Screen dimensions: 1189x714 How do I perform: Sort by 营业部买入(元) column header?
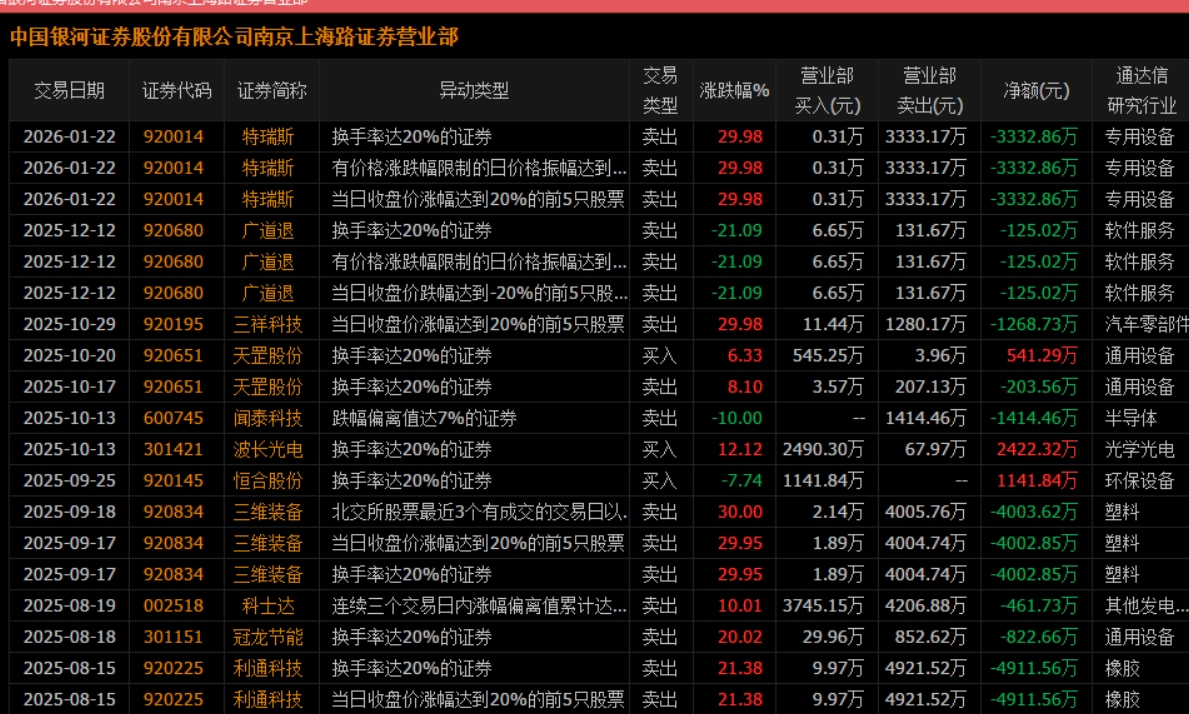827,91
